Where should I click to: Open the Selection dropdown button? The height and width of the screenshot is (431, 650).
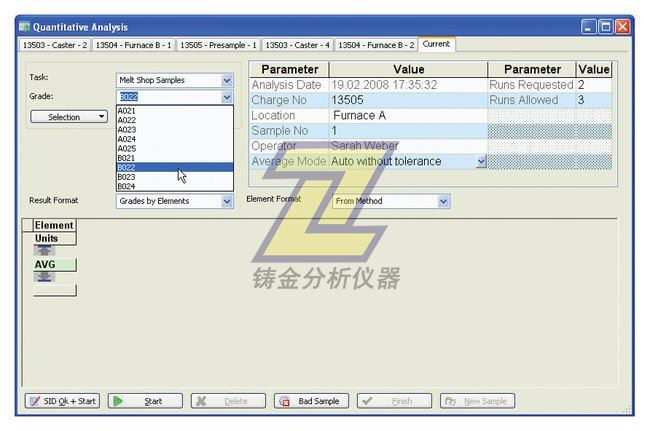[x=69, y=117]
